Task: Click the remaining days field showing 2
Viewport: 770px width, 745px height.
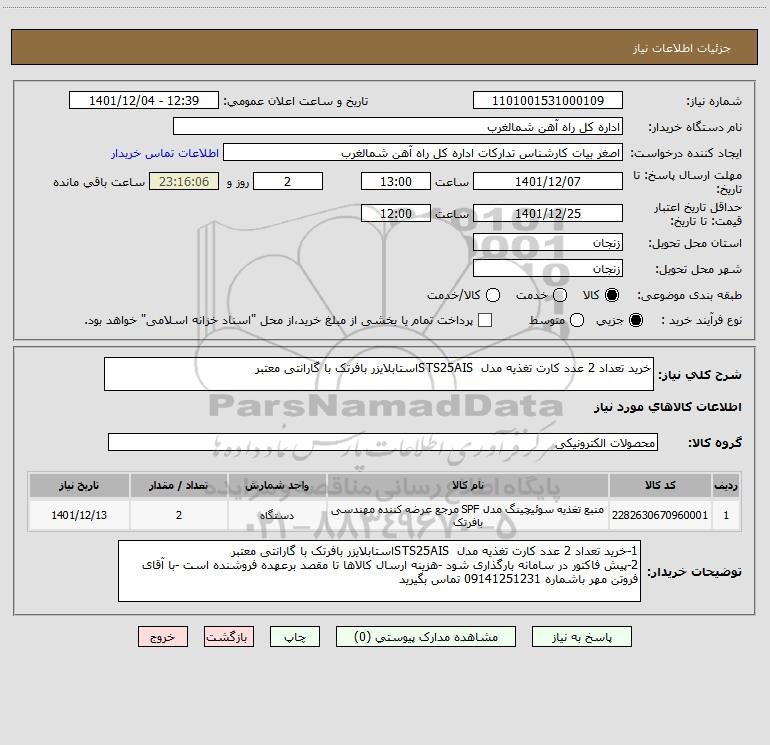Action: 288,181
